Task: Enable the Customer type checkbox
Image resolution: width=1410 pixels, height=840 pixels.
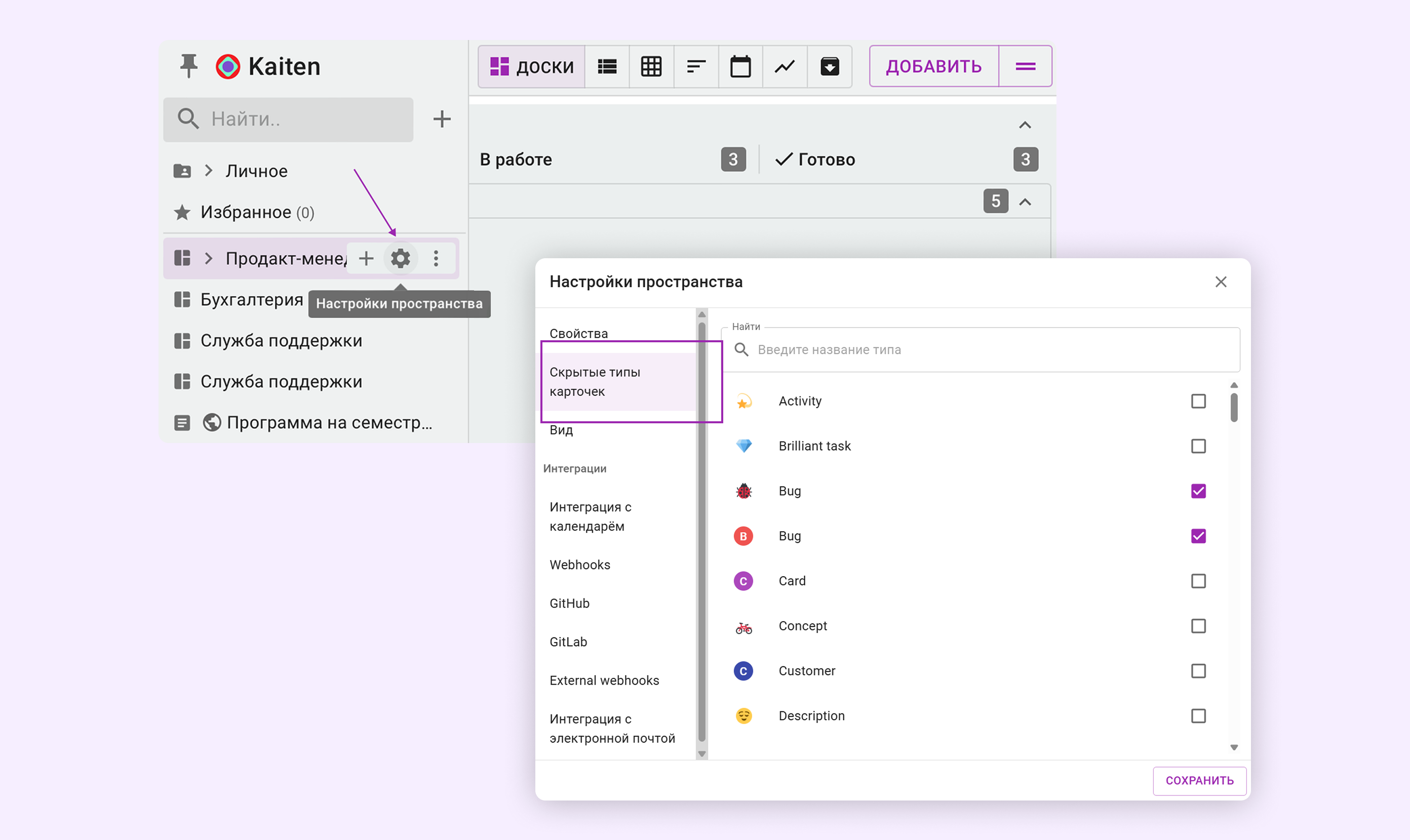Action: click(1198, 671)
